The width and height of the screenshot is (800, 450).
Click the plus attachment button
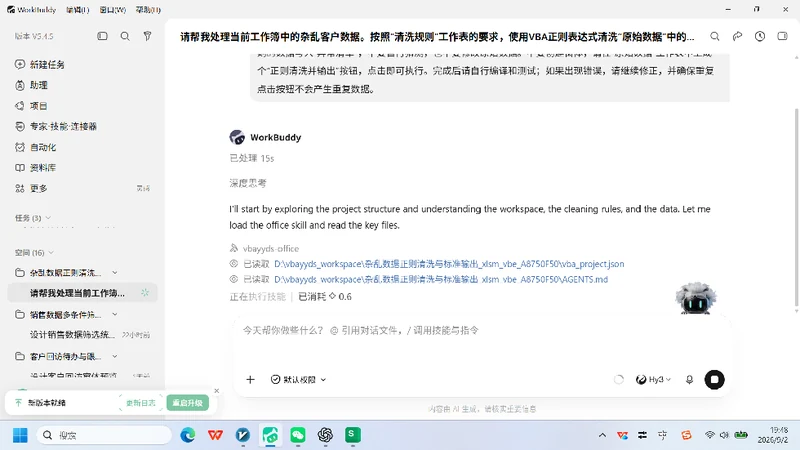[250, 380]
